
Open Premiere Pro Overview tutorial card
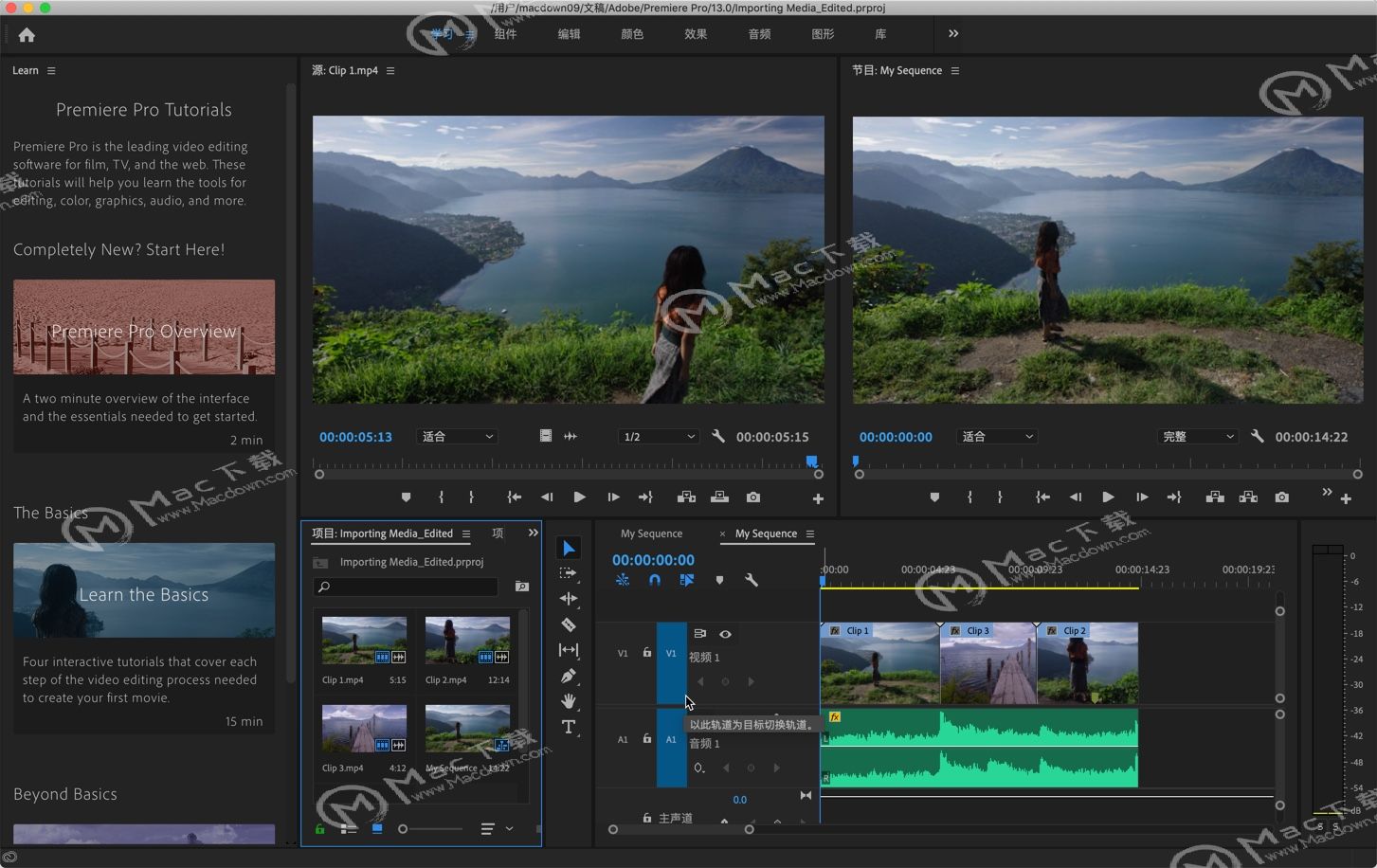144,364
